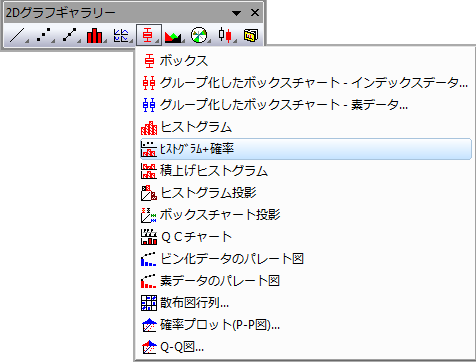Expand the Line plot icon's corner arrow
This screenshot has width=476, height=362.
[x=27, y=41]
